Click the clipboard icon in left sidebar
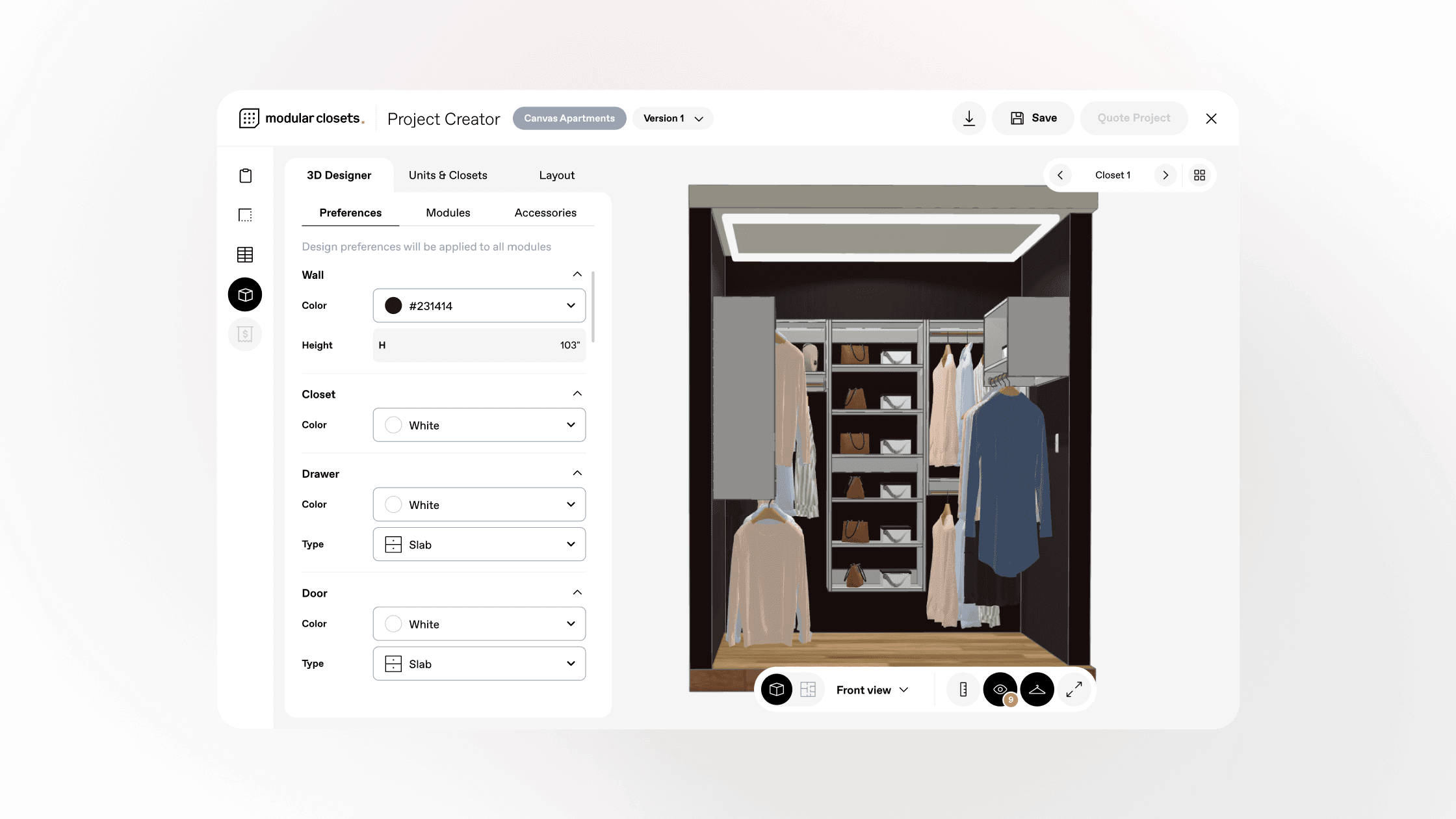 pyautogui.click(x=245, y=175)
